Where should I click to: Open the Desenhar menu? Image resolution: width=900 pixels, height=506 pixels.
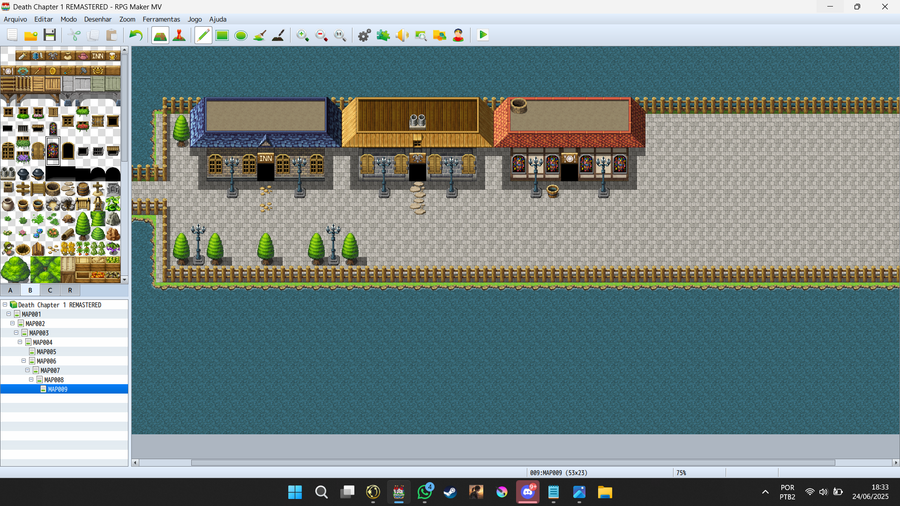pos(98,19)
